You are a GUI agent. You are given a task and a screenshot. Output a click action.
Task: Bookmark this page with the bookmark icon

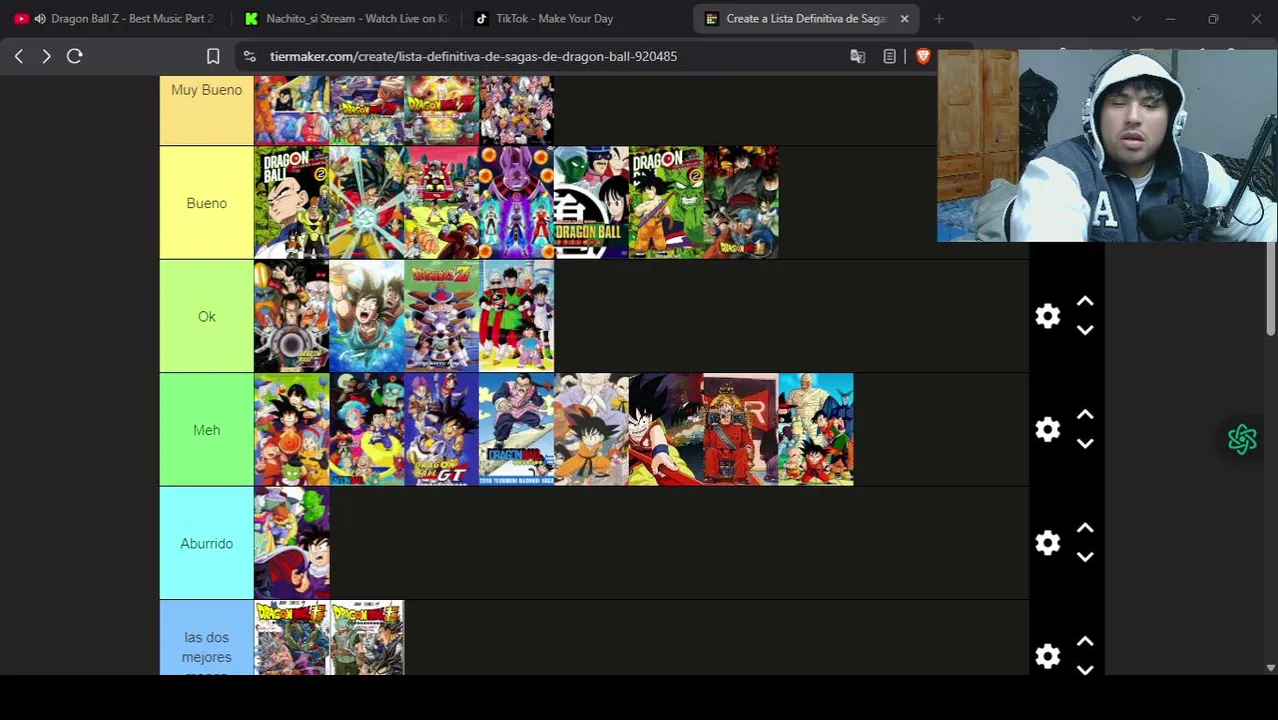213,56
